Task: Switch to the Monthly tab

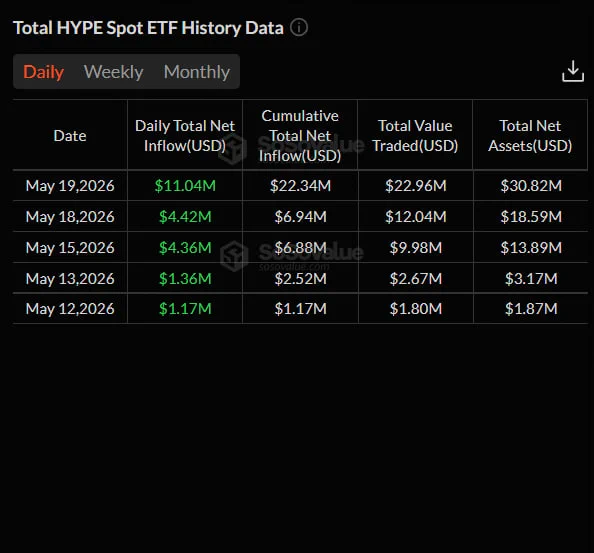Action: [x=197, y=72]
